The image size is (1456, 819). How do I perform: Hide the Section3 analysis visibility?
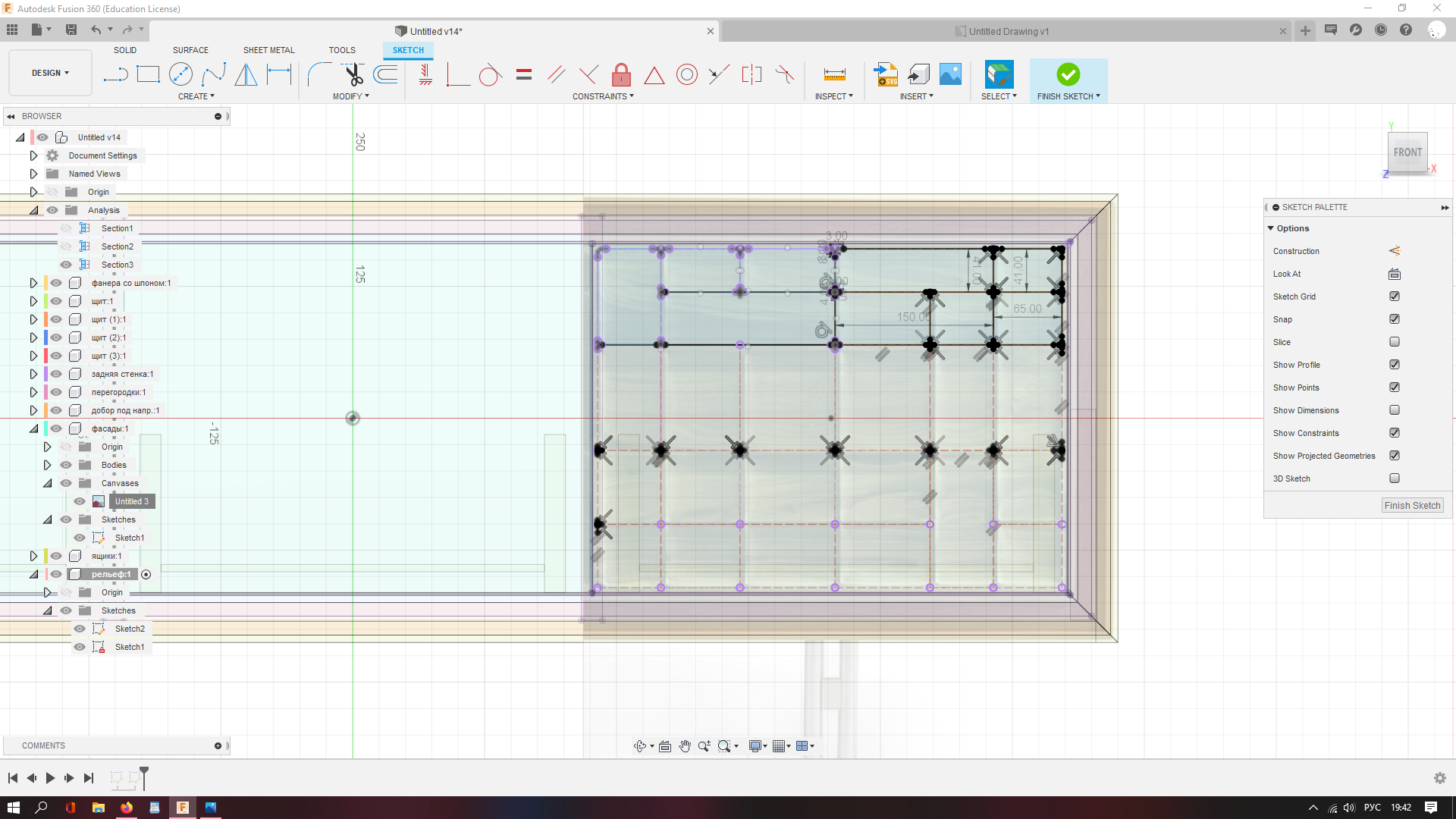(66, 265)
